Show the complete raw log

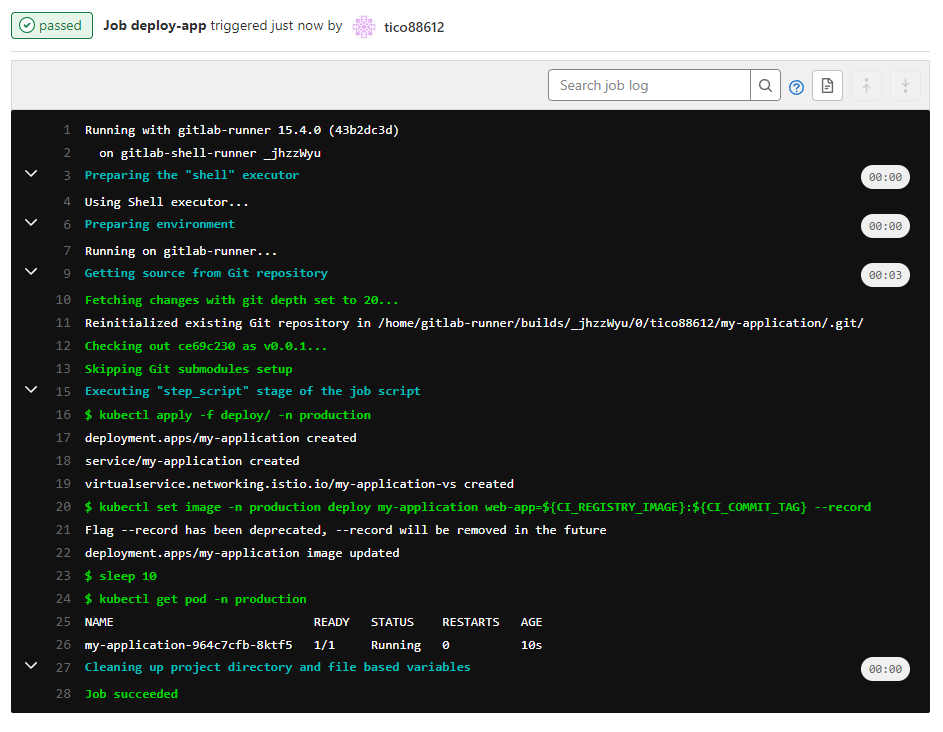click(827, 86)
